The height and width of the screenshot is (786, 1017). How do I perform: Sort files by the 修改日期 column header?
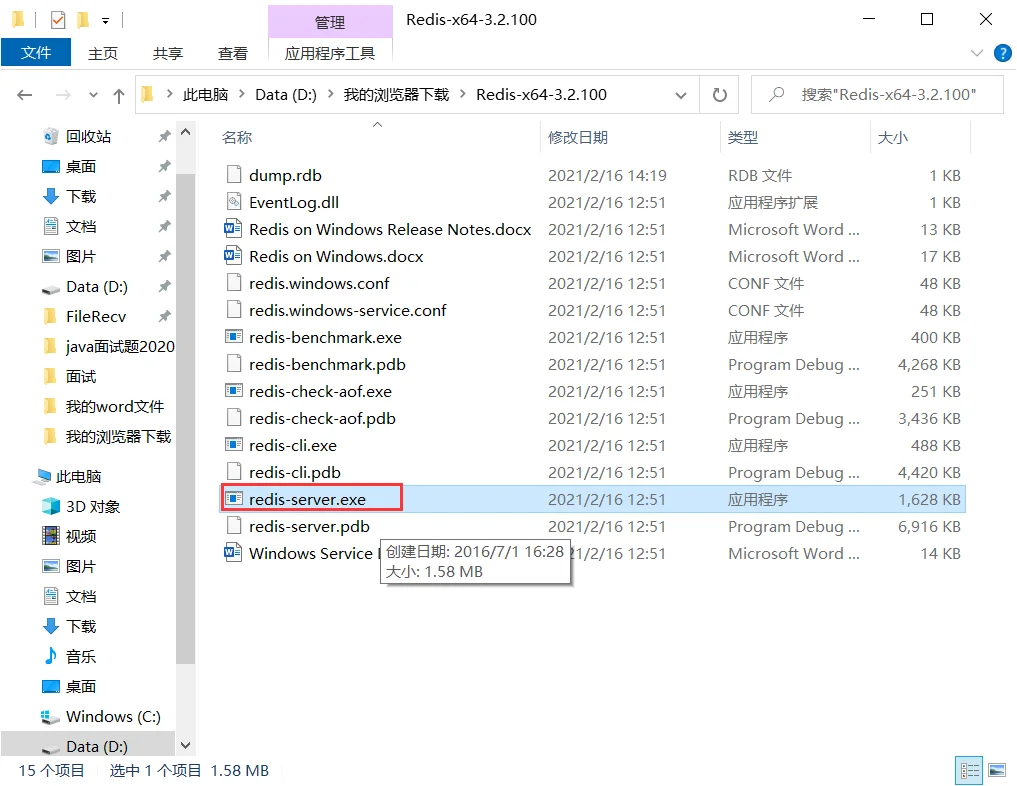click(577, 137)
